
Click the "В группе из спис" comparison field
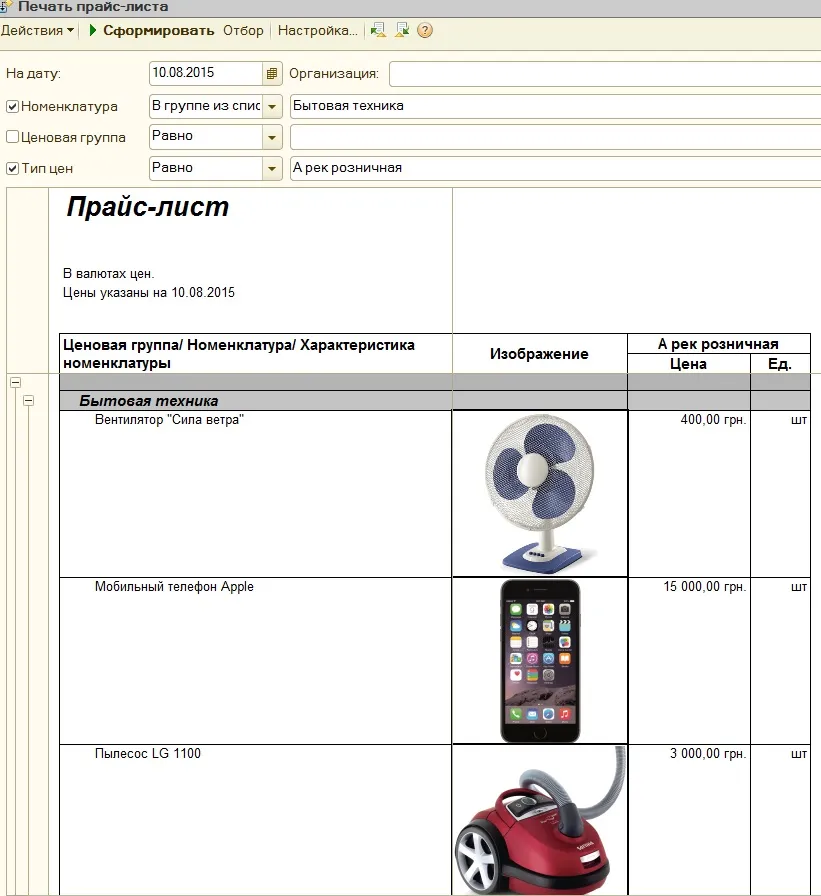click(x=206, y=106)
